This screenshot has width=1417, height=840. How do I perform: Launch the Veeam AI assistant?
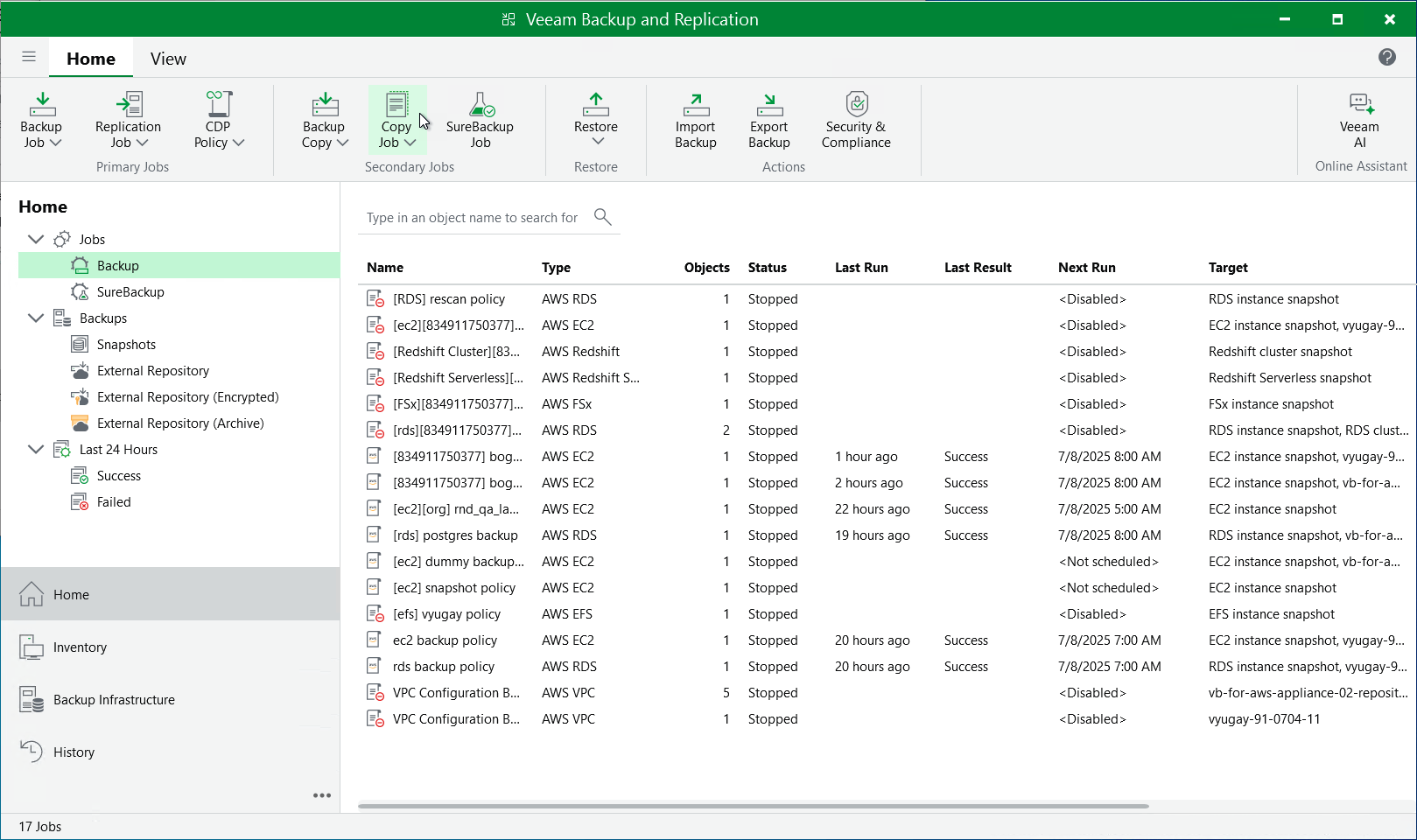pos(1358,120)
